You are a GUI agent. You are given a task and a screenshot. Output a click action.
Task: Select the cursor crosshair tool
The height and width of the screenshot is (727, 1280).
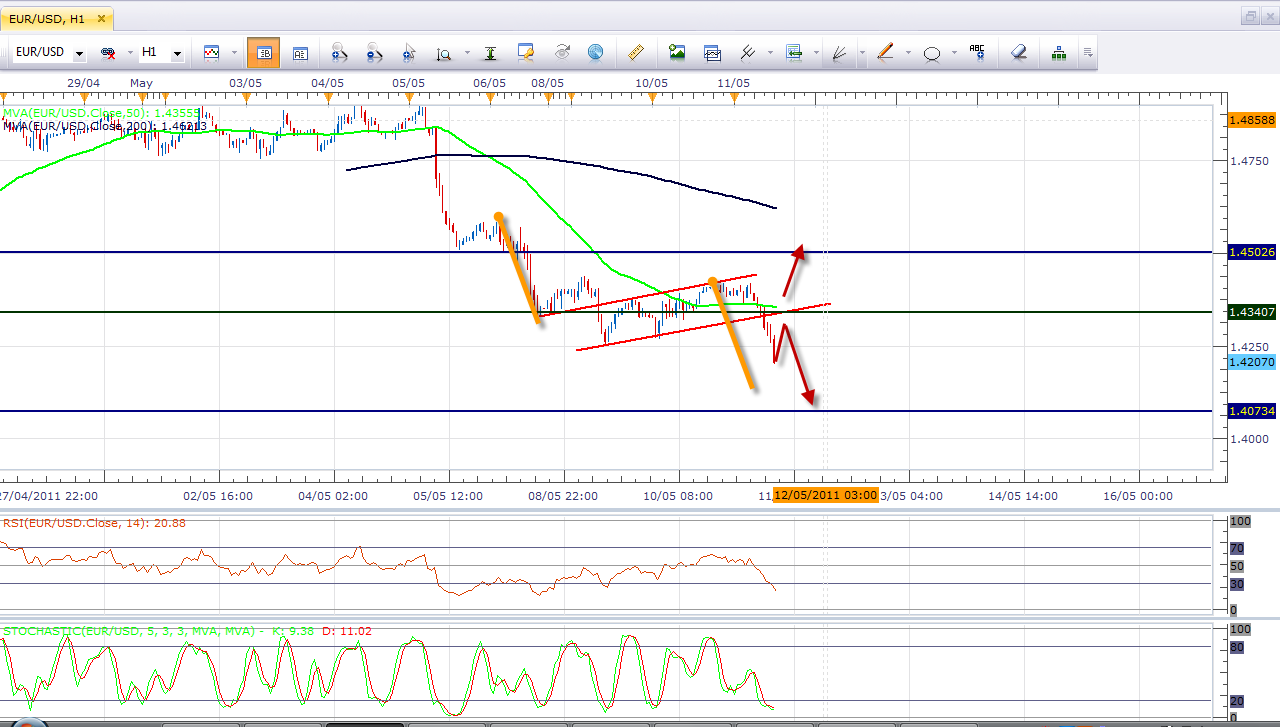[x=408, y=53]
